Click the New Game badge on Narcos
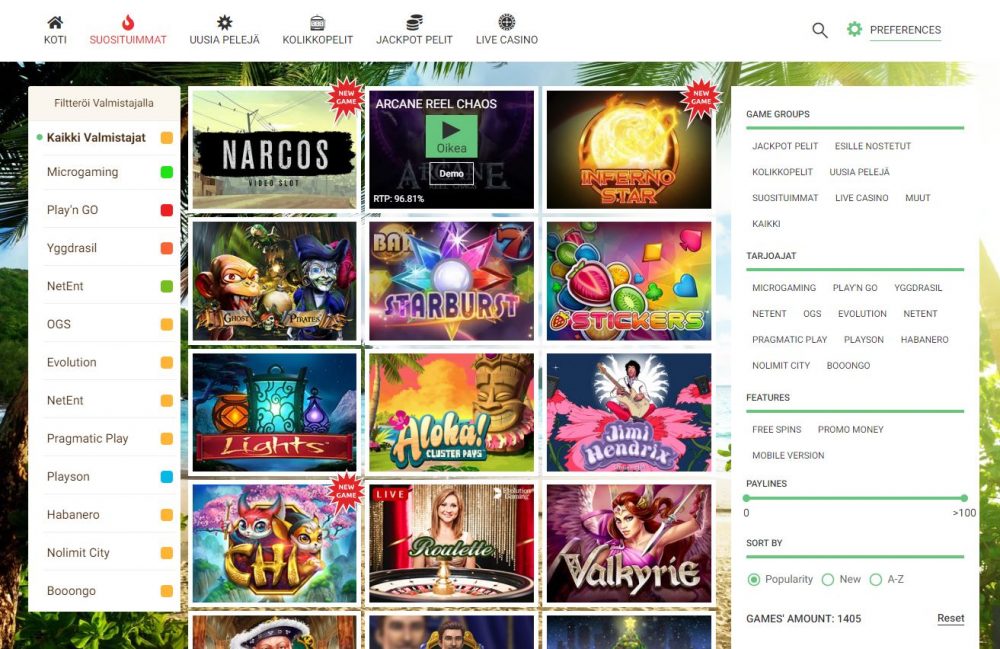The image size is (1000, 649). pos(346,98)
